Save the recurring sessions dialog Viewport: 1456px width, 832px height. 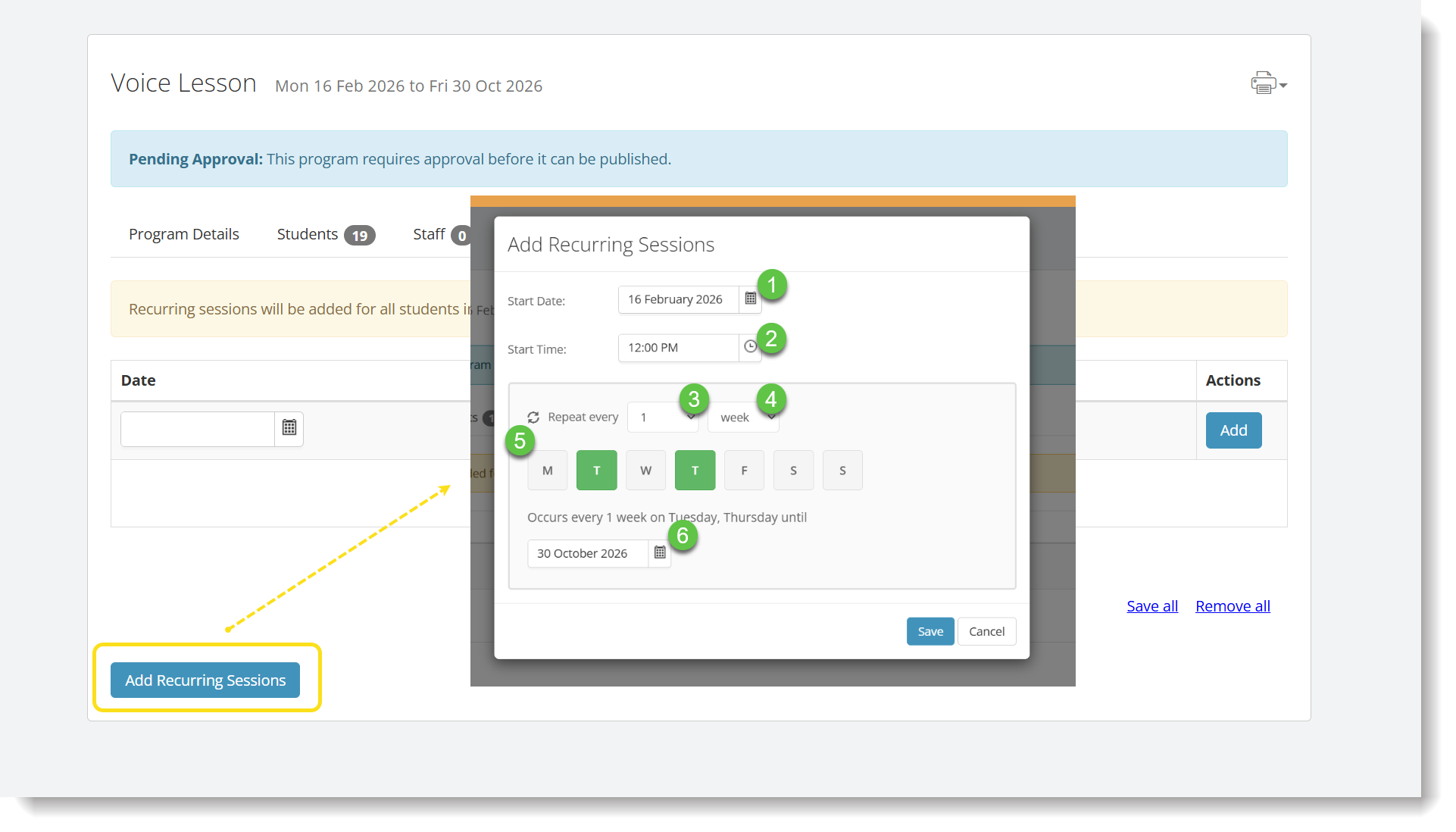point(930,631)
